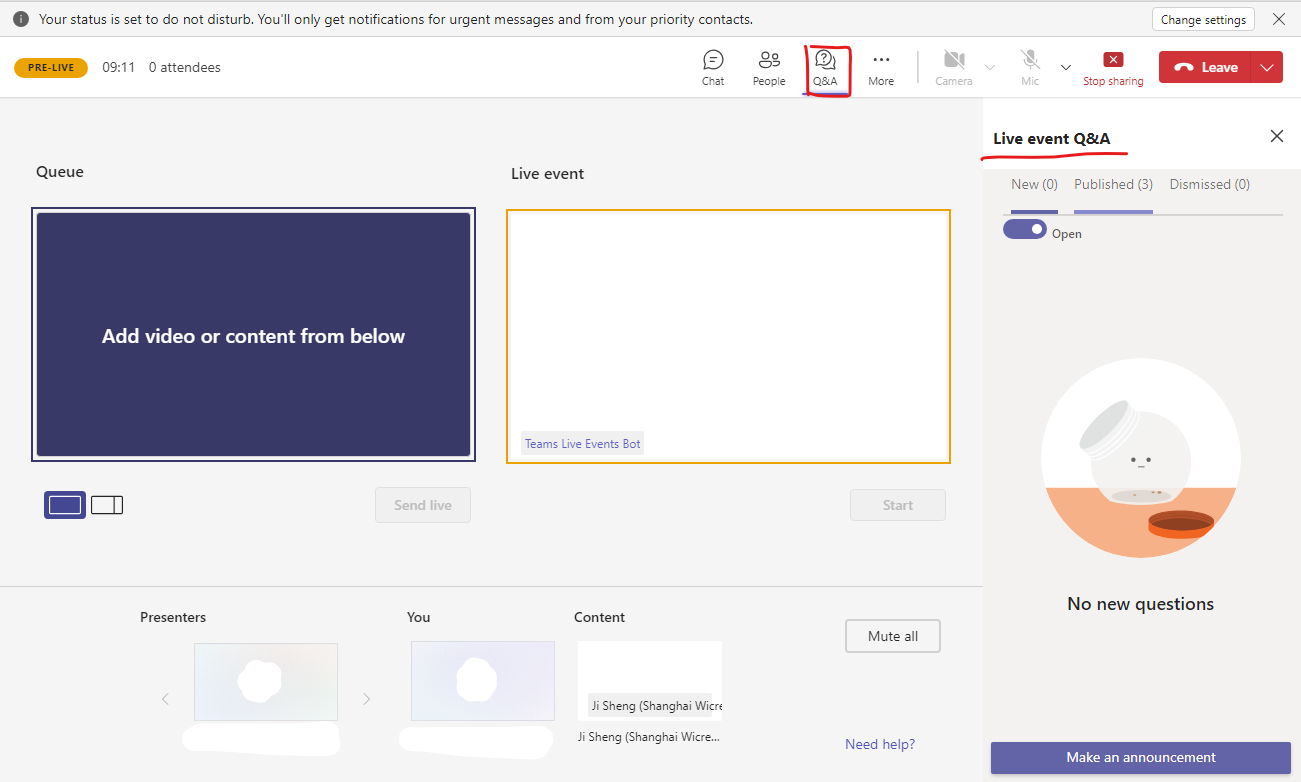Toggle the Q&A Open switch
The image size is (1301, 782).
pyautogui.click(x=1024, y=229)
